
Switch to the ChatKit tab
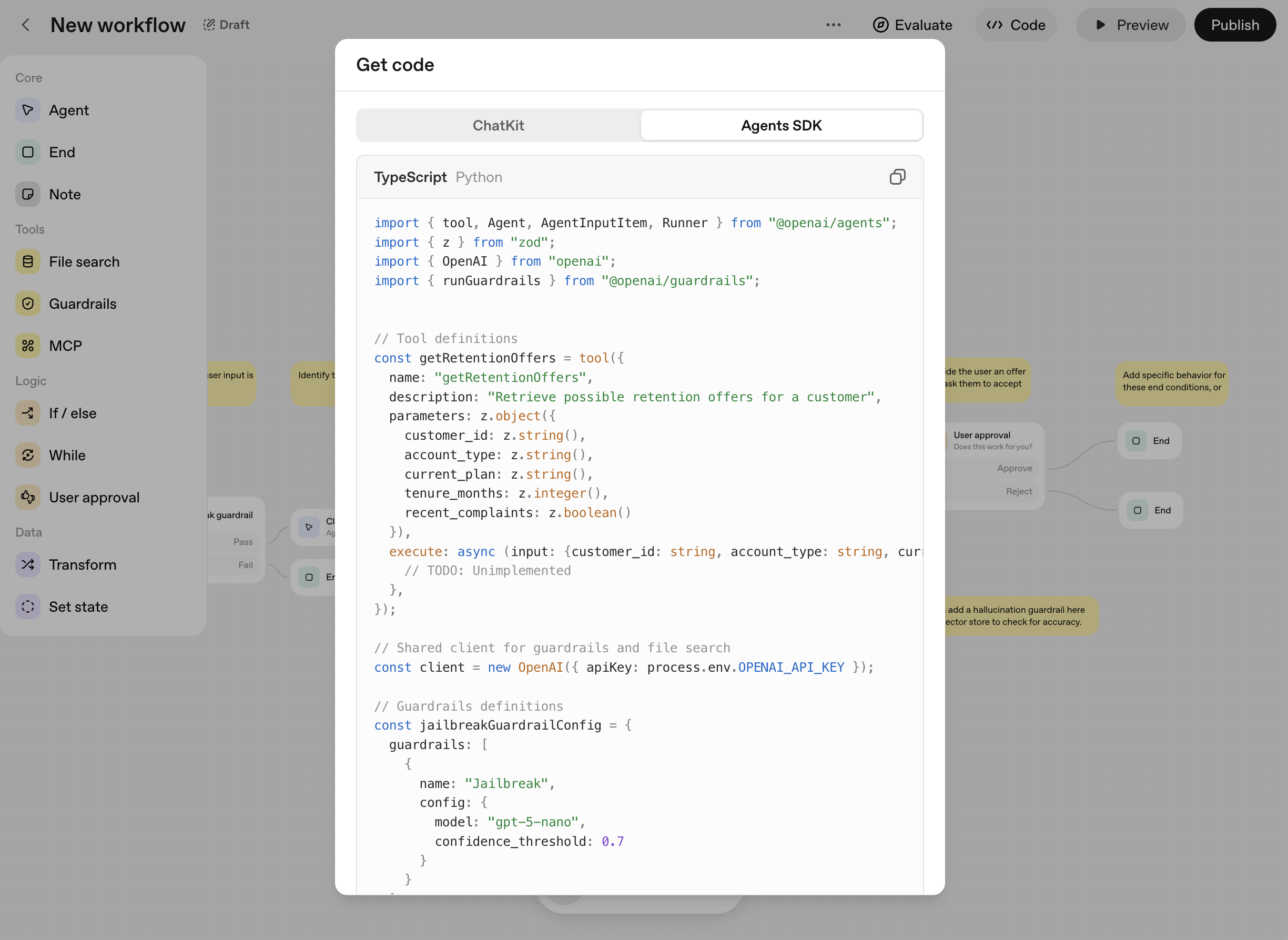pyautogui.click(x=498, y=125)
